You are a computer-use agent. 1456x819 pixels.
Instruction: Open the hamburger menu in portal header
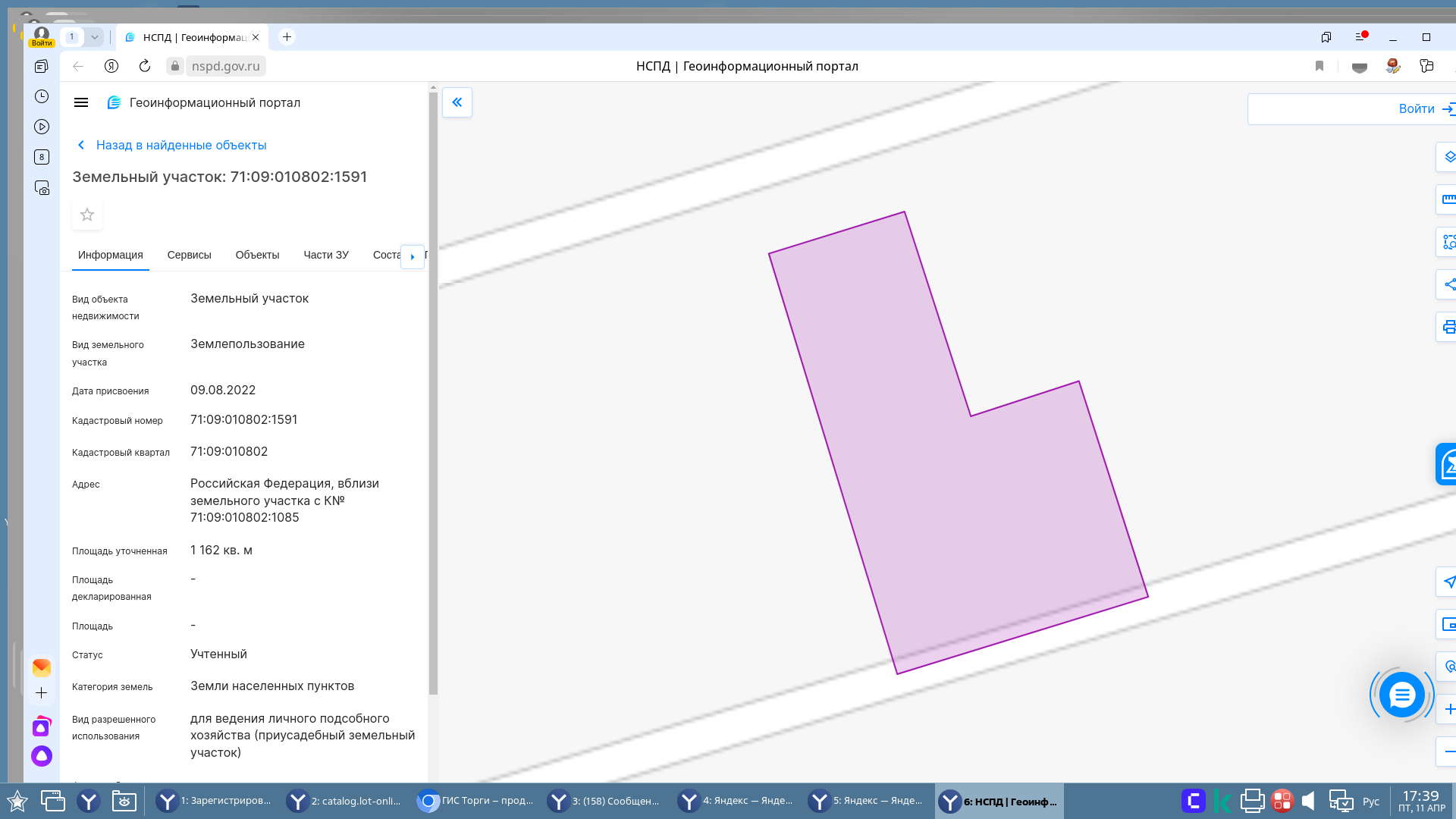tap(81, 102)
